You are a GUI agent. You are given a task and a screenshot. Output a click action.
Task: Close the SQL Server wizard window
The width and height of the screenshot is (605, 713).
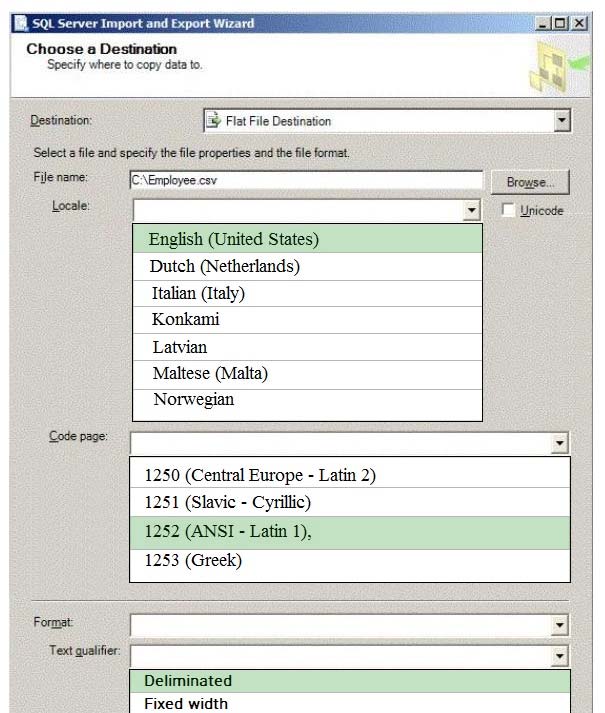[579, 23]
